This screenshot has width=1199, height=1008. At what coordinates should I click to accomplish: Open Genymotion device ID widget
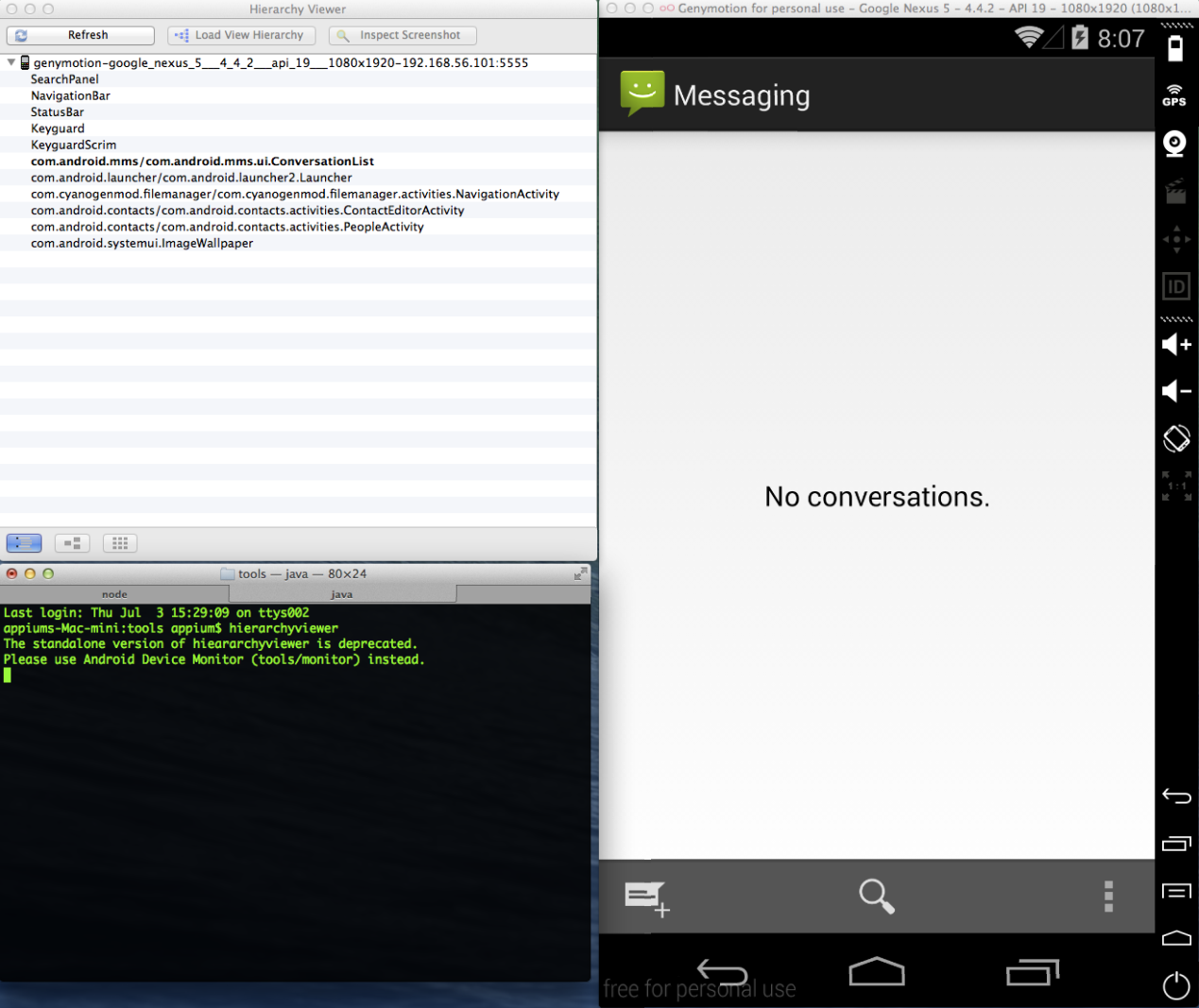[1176, 286]
